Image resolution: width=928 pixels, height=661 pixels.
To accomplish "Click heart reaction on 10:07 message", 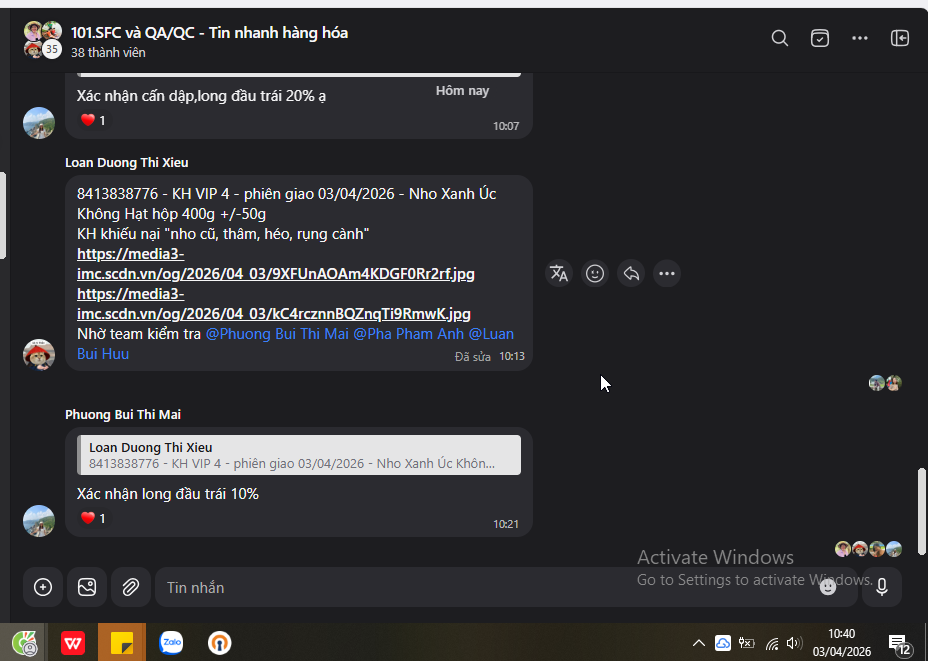I will point(93,121).
